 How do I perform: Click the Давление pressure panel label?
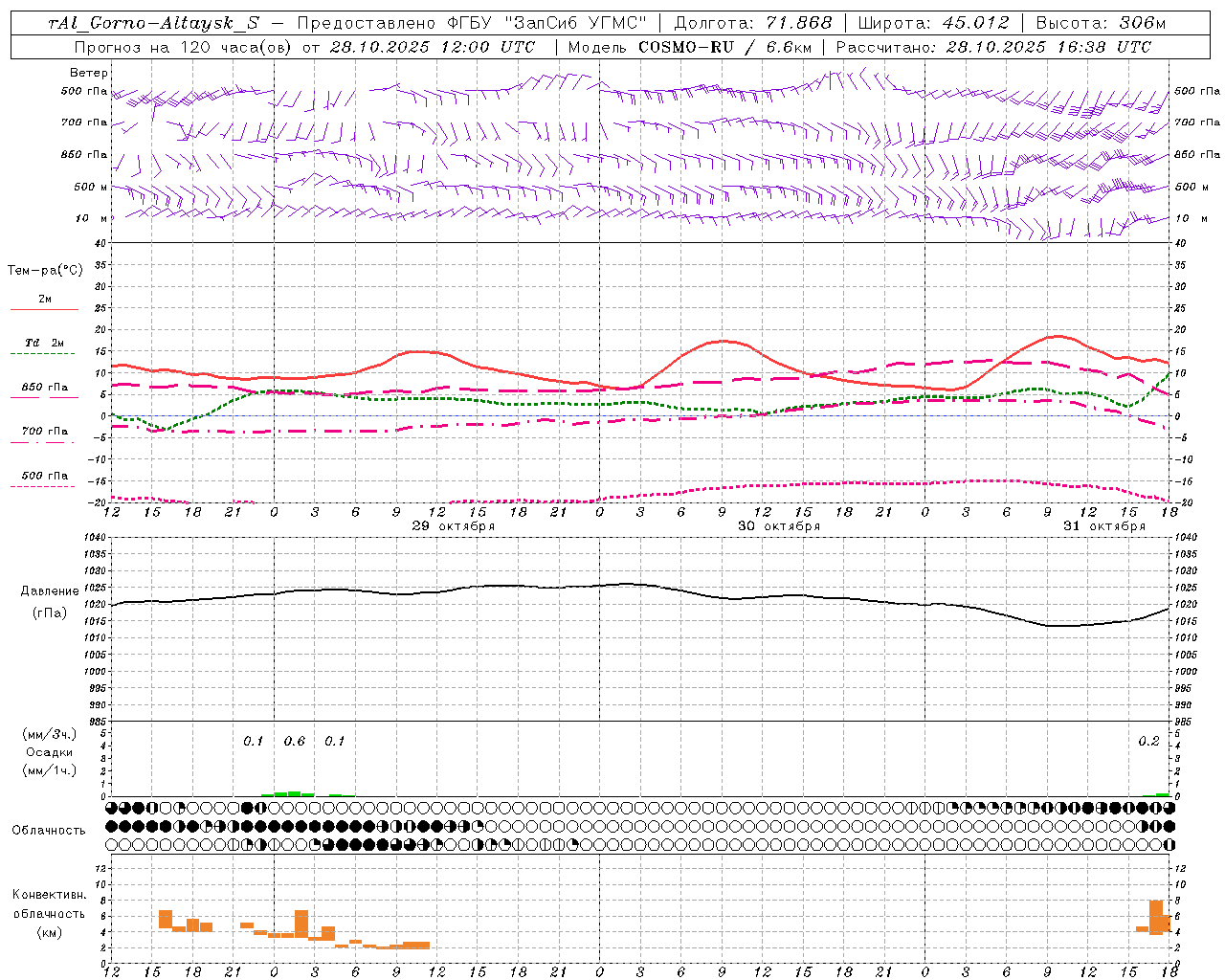pyautogui.click(x=50, y=591)
